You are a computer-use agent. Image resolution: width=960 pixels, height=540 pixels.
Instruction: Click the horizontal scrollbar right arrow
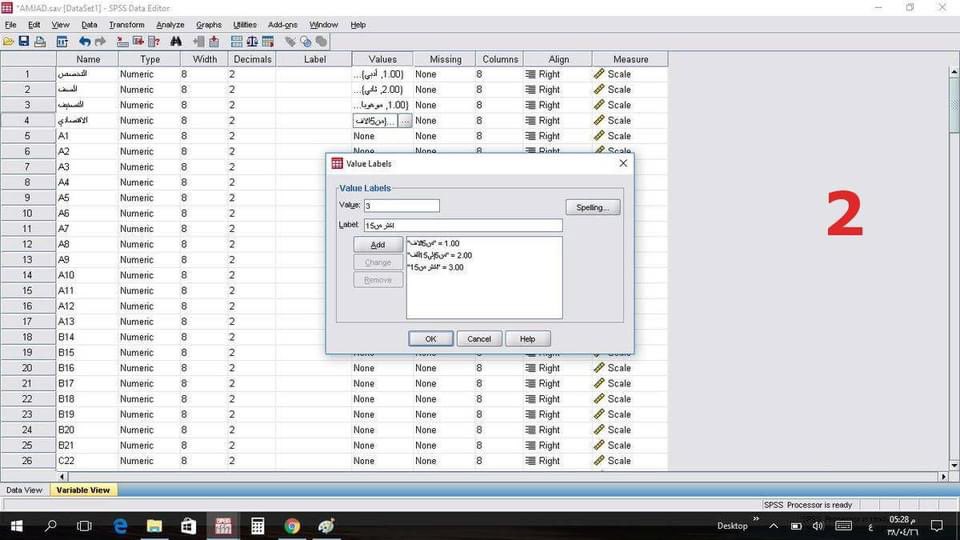pos(943,476)
